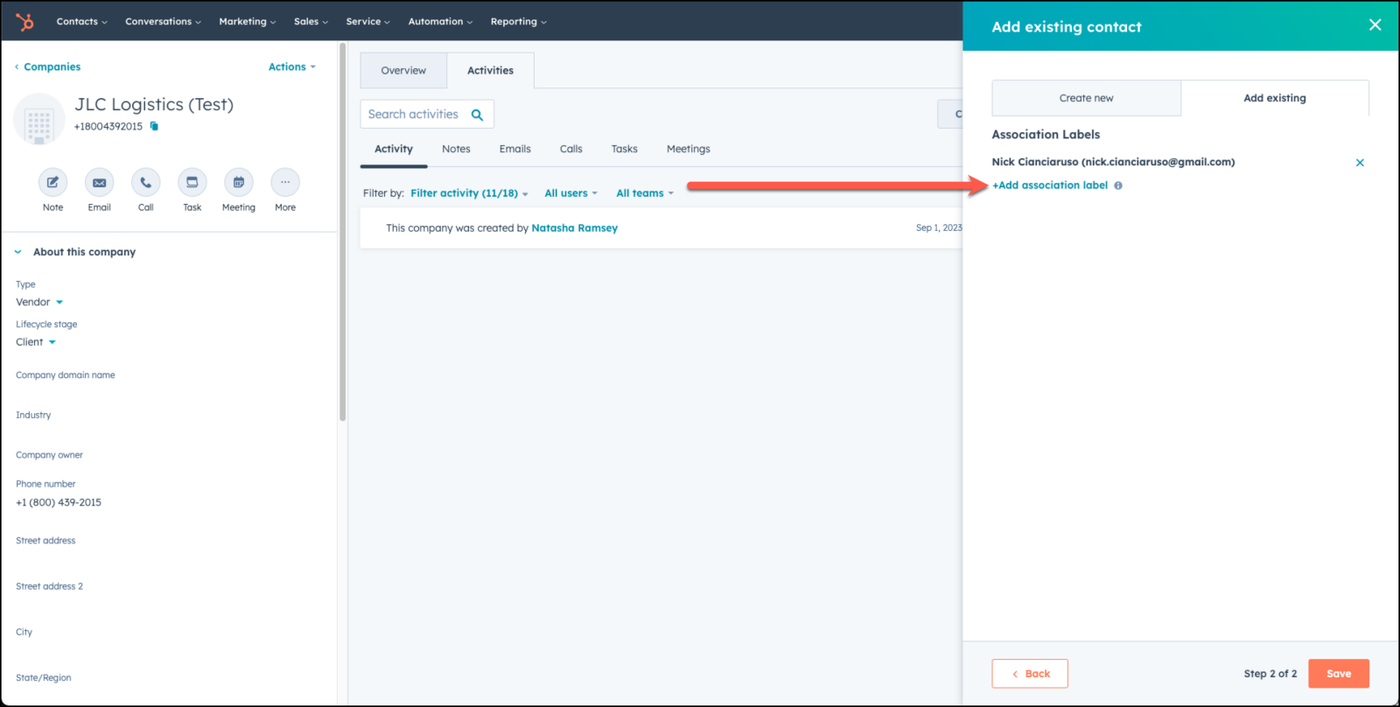
Task: Select the Meetings sub-tab
Action: pyautogui.click(x=688, y=149)
